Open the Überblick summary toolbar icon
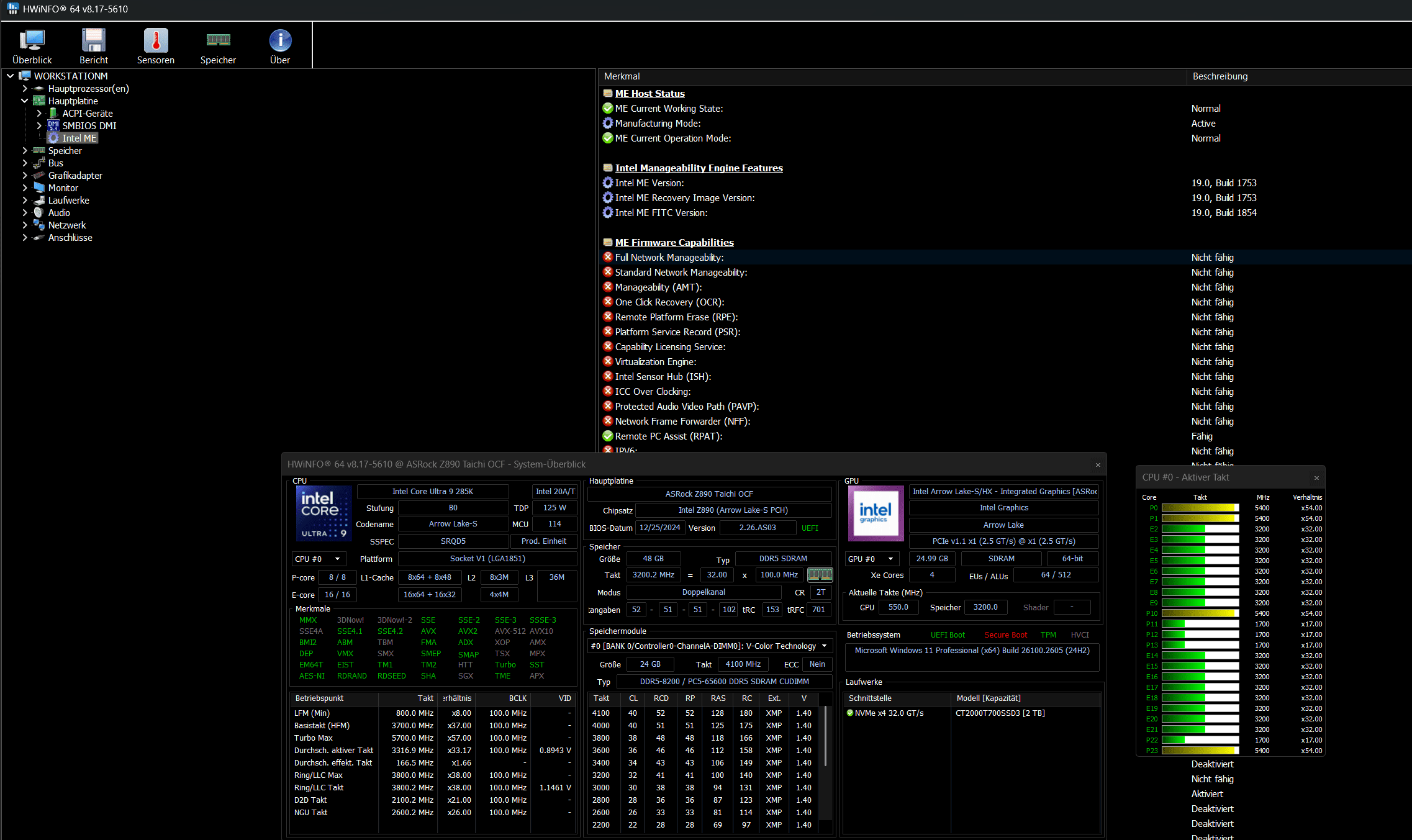This screenshot has height=840, width=1412. pyautogui.click(x=32, y=40)
